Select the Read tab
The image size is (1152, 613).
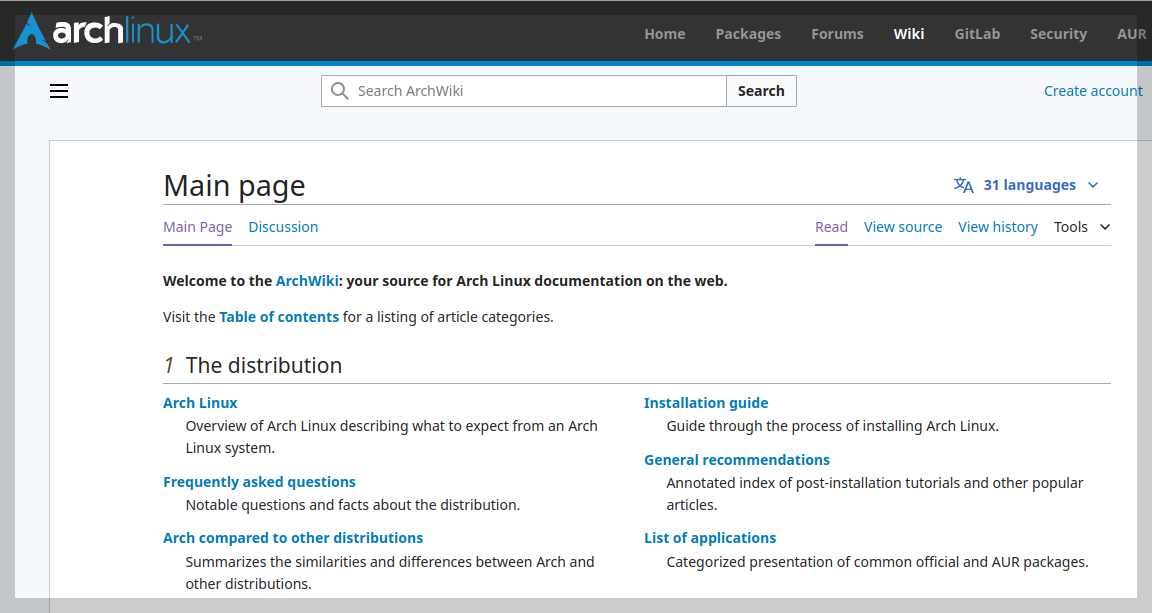[x=831, y=227]
